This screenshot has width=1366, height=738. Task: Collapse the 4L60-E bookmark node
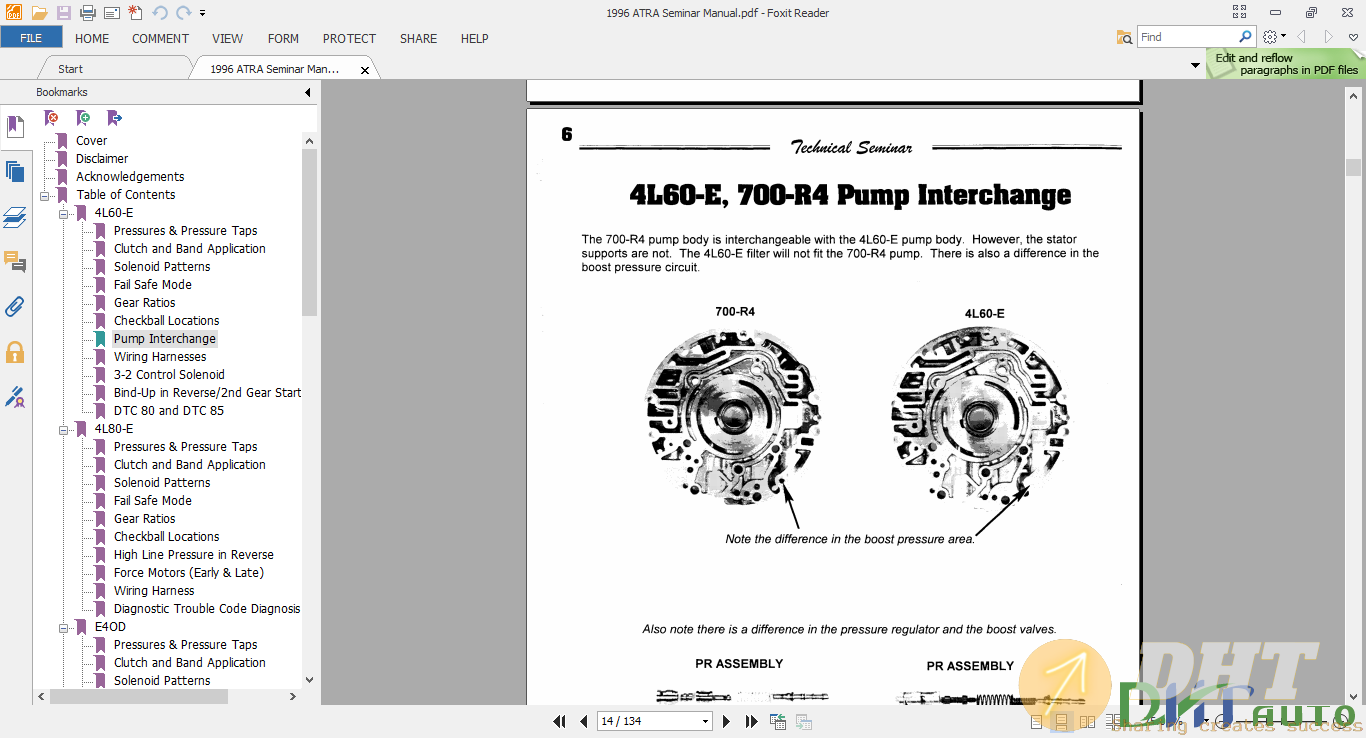tap(64, 213)
